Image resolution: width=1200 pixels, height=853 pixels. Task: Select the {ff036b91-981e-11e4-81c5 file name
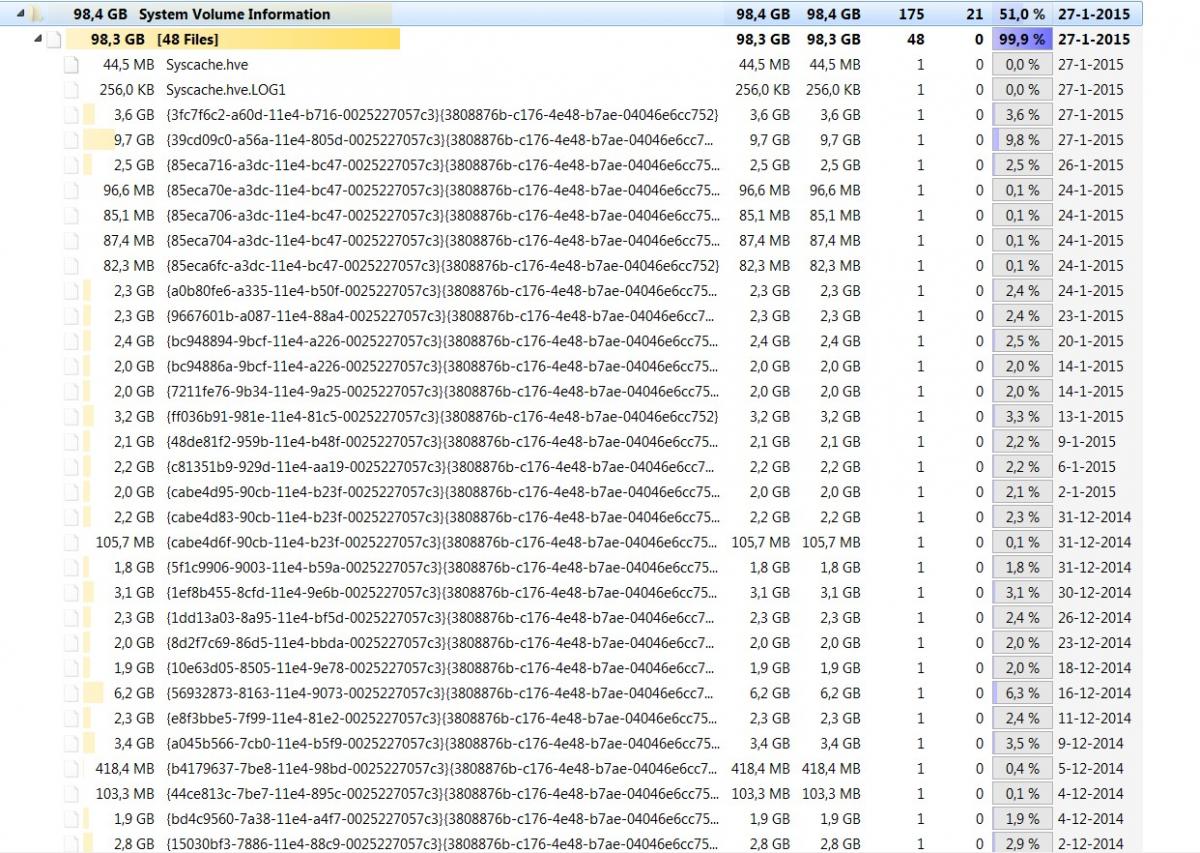point(442,416)
